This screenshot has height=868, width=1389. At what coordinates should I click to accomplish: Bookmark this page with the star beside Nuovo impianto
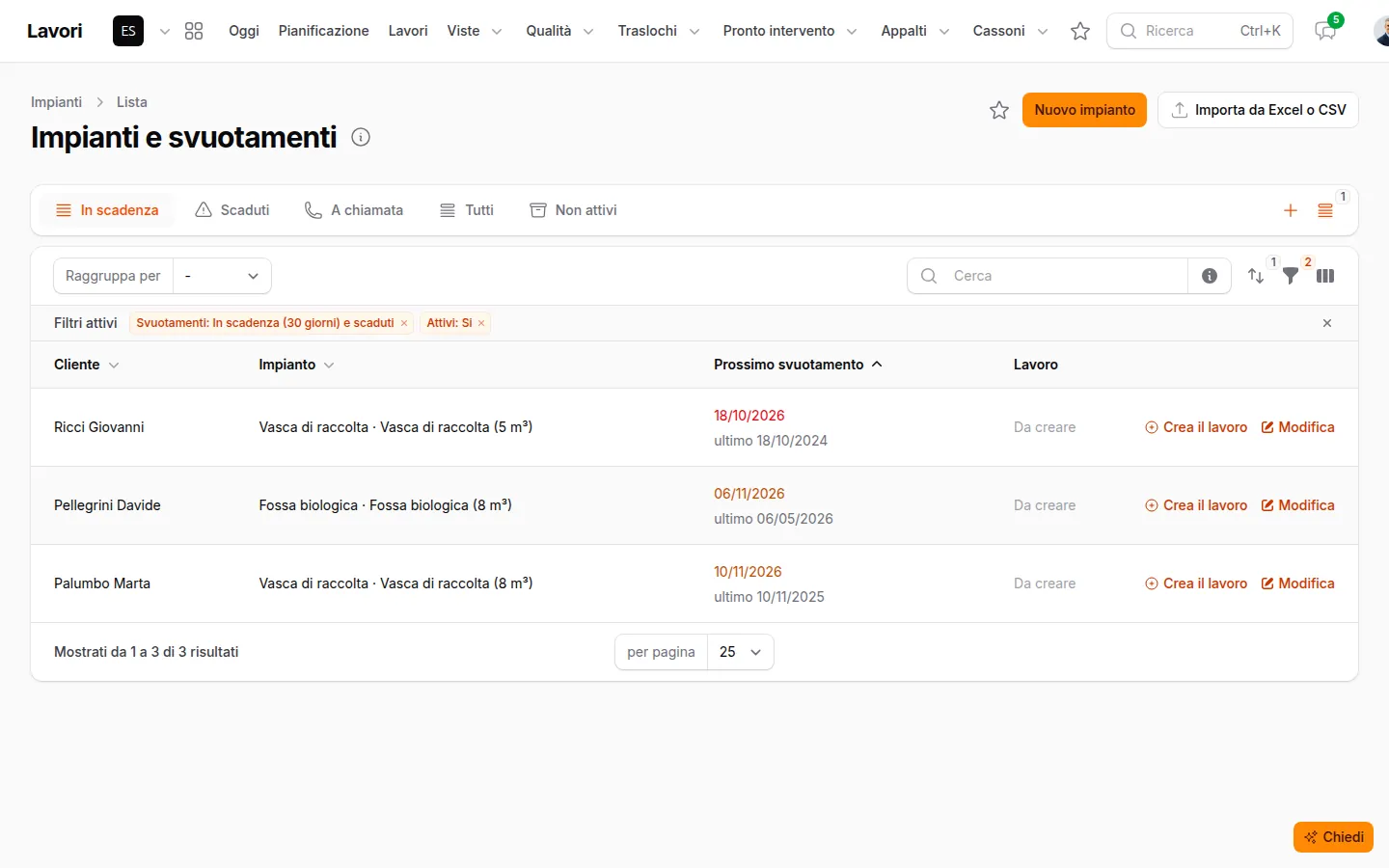pos(999,110)
